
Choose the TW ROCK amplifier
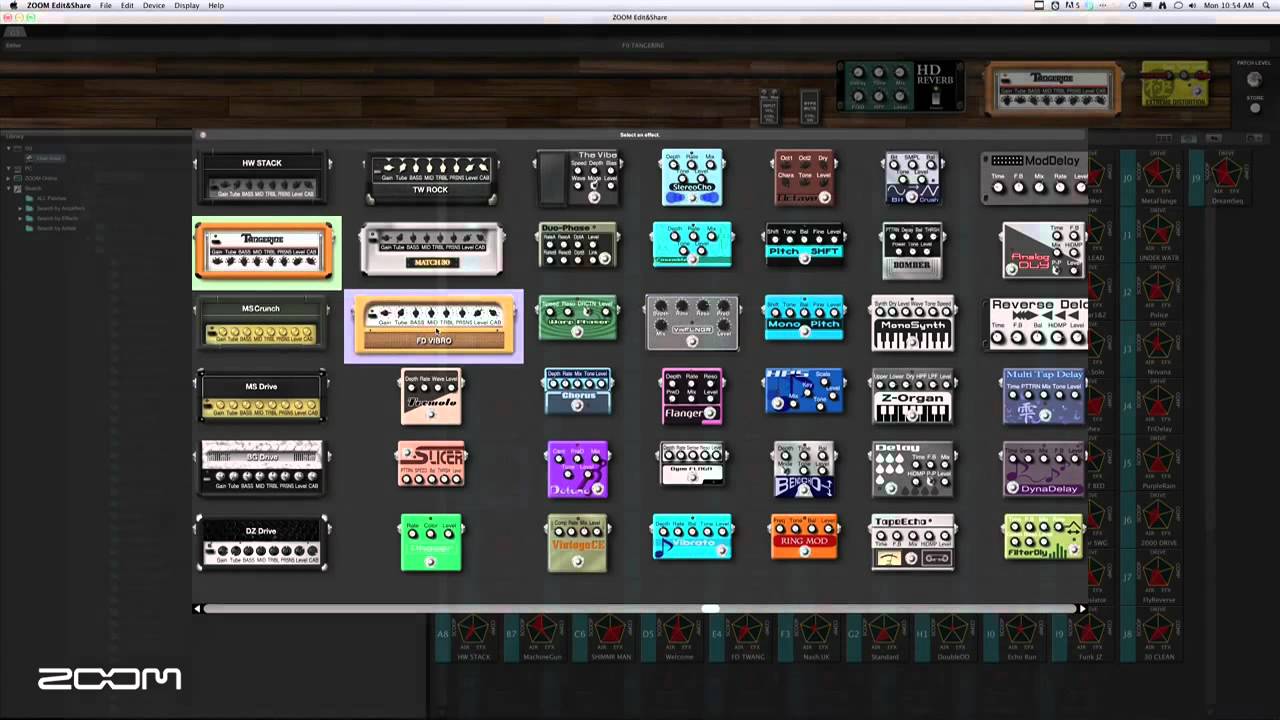tap(431, 177)
